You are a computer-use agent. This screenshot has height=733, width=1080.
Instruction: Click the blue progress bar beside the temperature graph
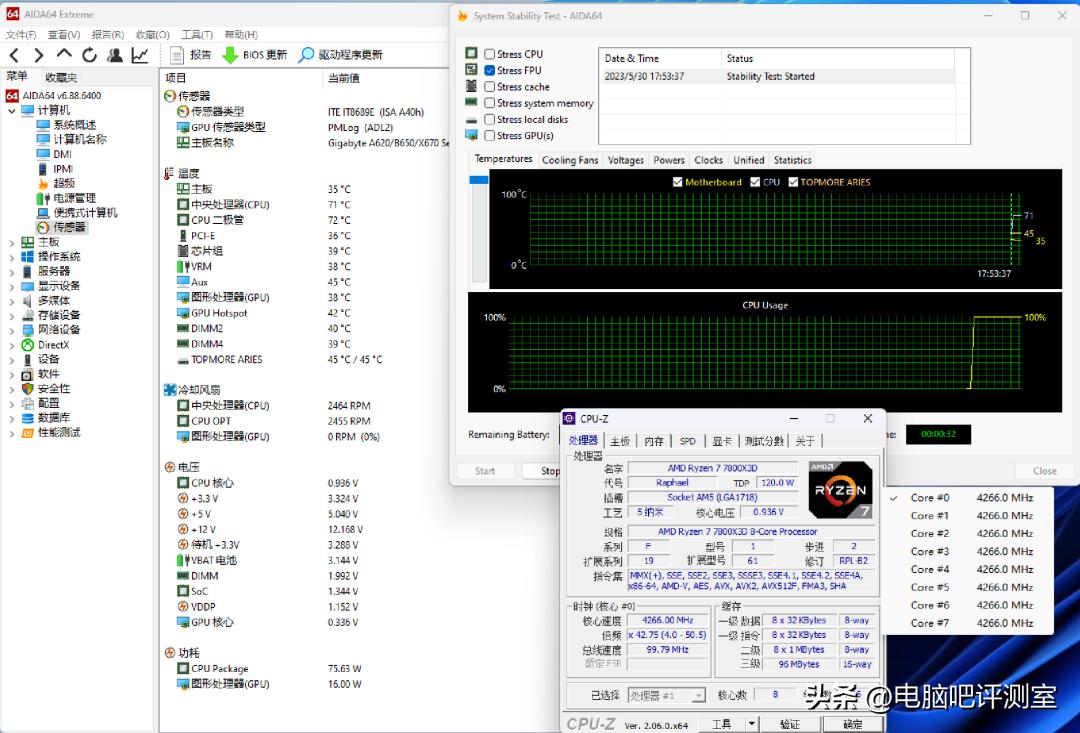point(477,180)
